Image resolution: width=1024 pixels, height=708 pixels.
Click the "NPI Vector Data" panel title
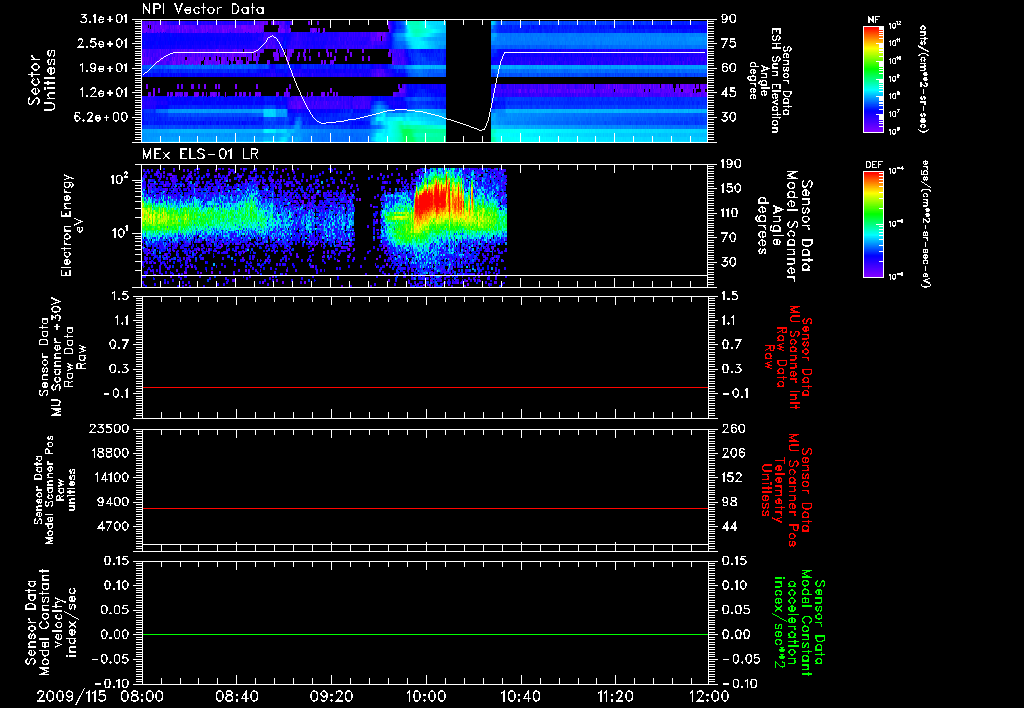click(x=204, y=9)
